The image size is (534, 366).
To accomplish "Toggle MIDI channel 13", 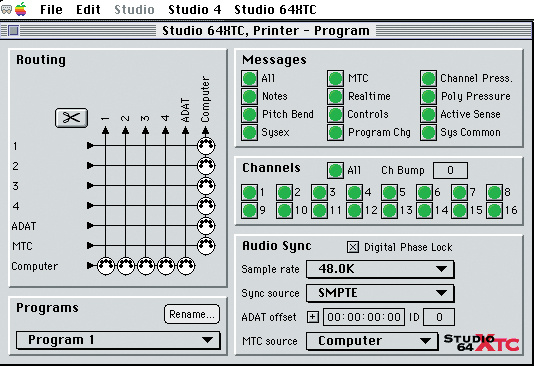I will [x=390, y=210].
